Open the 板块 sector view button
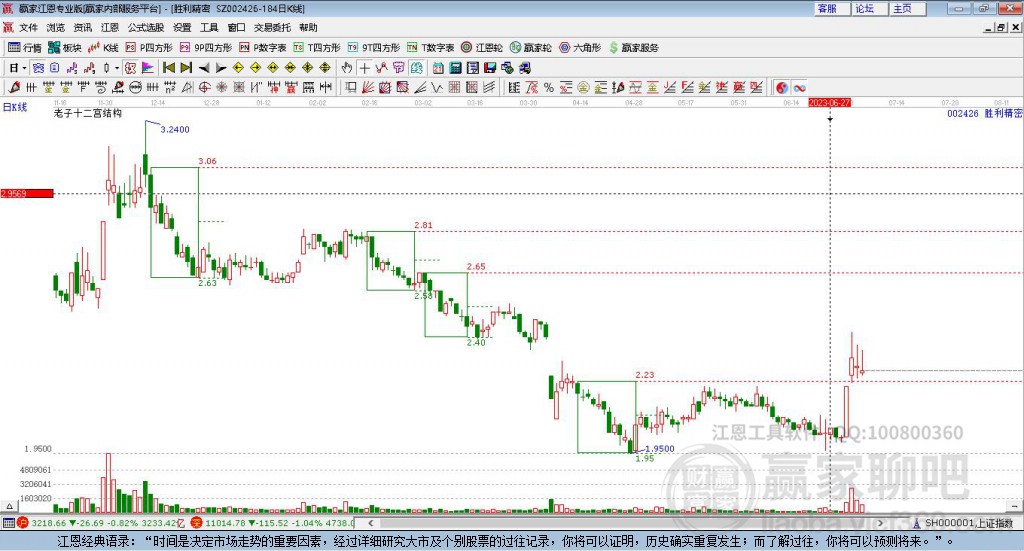 [x=65, y=48]
